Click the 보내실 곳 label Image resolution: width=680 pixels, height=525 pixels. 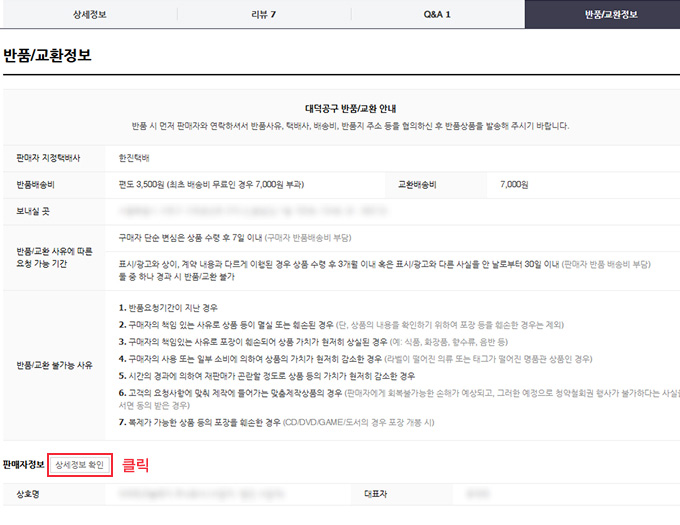pyautogui.click(x=33, y=212)
